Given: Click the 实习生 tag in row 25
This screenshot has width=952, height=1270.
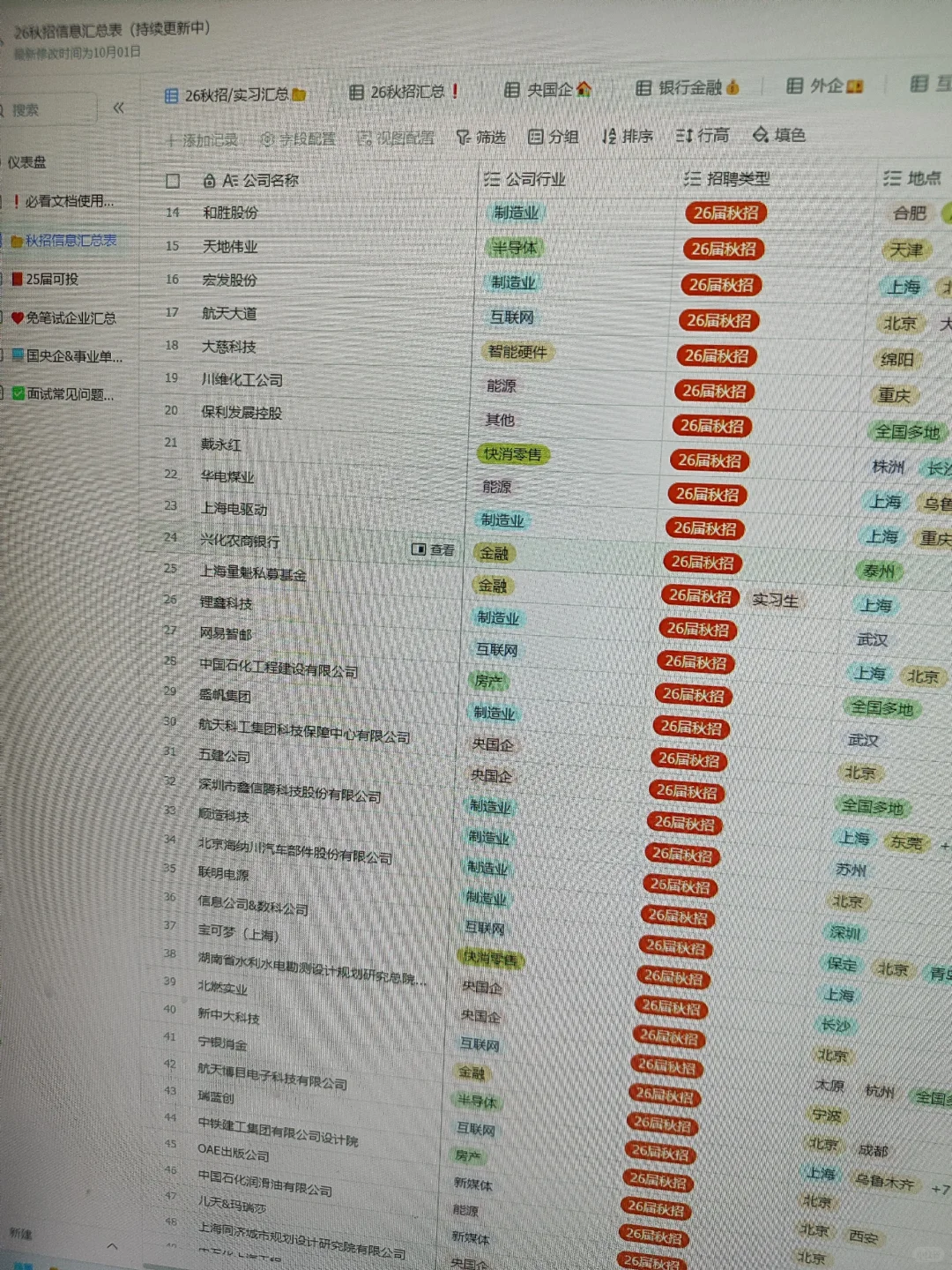Looking at the screenshot, I should 775,600.
